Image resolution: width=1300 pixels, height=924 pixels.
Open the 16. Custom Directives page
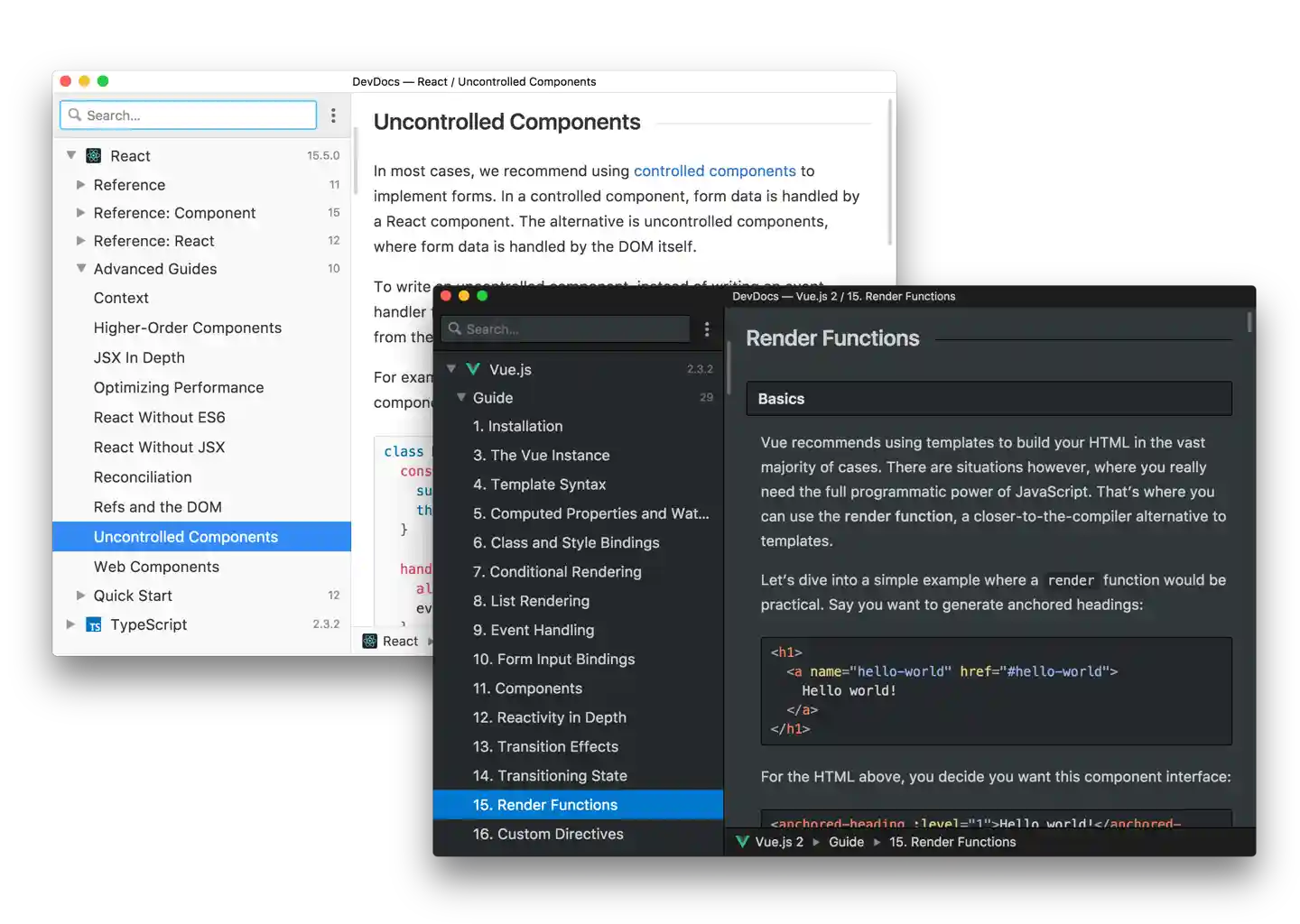coord(548,834)
